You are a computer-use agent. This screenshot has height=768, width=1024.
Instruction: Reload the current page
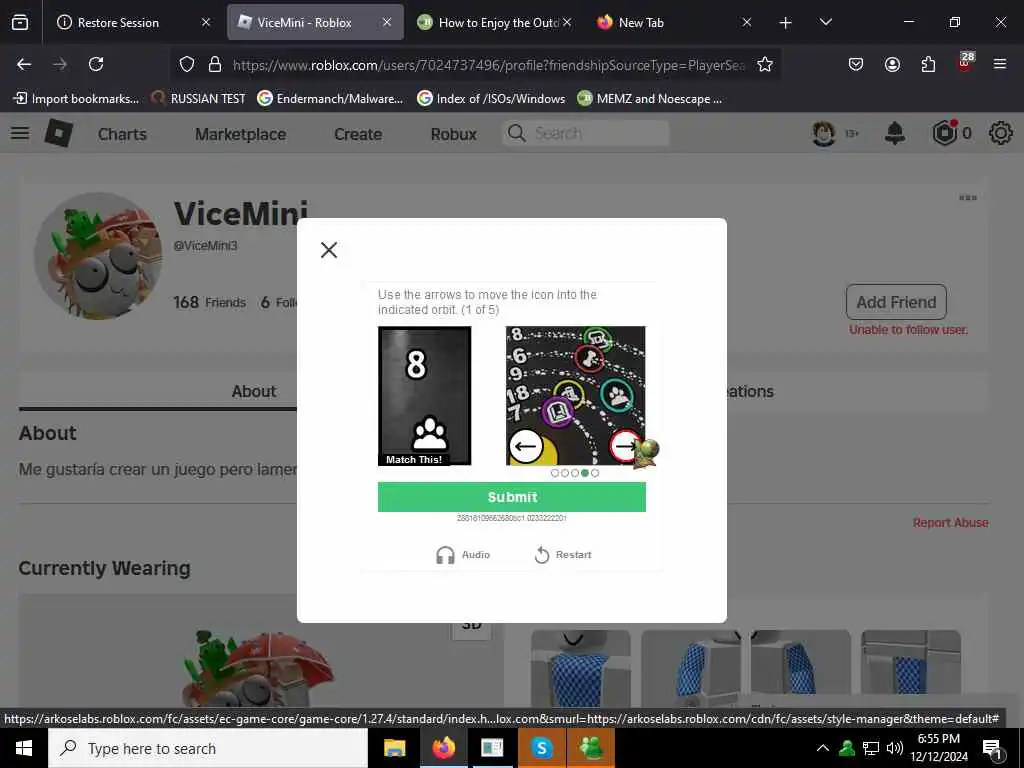pos(96,64)
